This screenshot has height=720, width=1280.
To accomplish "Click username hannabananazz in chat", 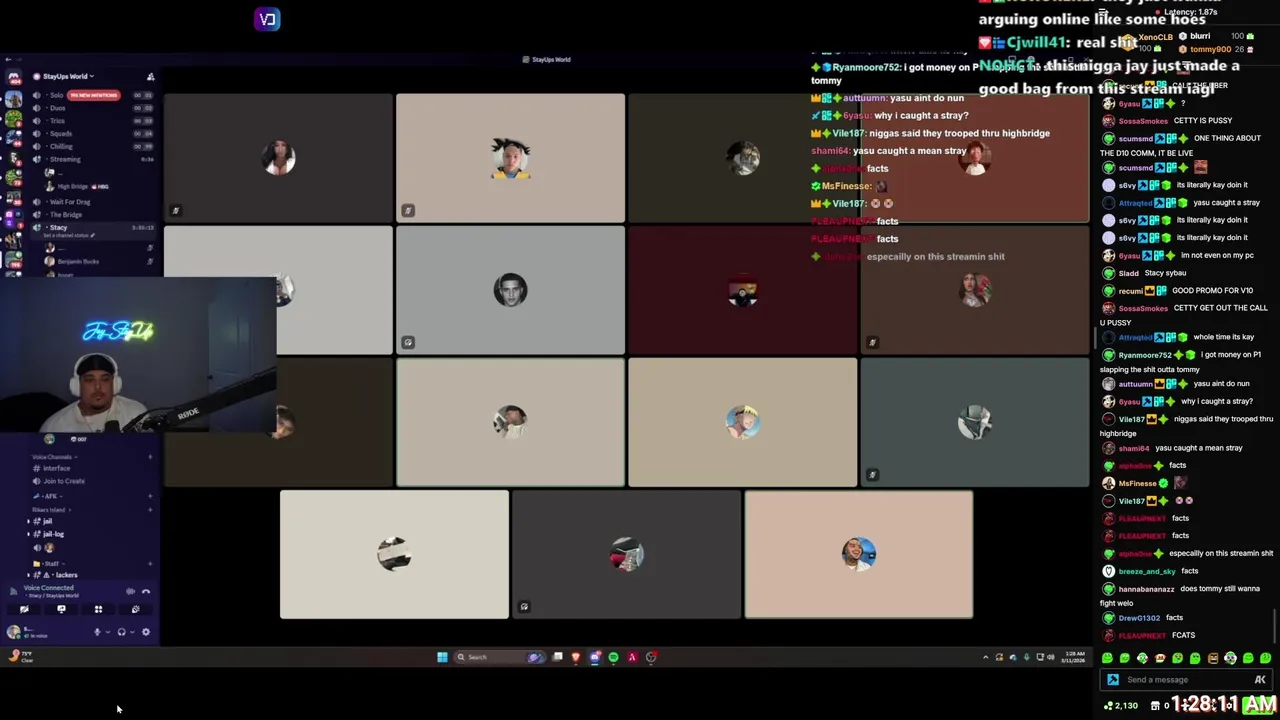I will pos(1146,589).
